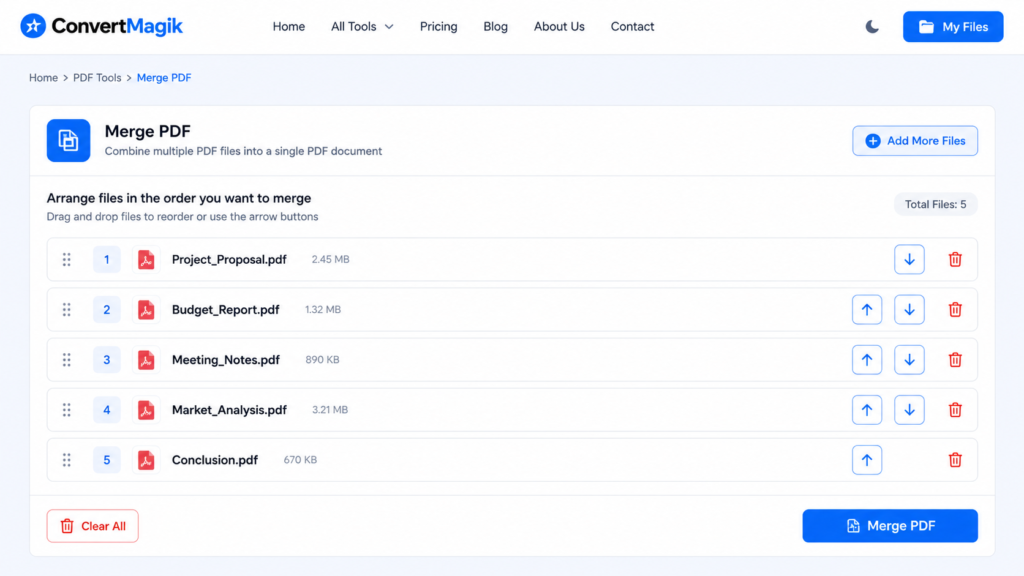The height and width of the screenshot is (576, 1024).
Task: Click the 3.21 MB file size
Action: pos(330,410)
